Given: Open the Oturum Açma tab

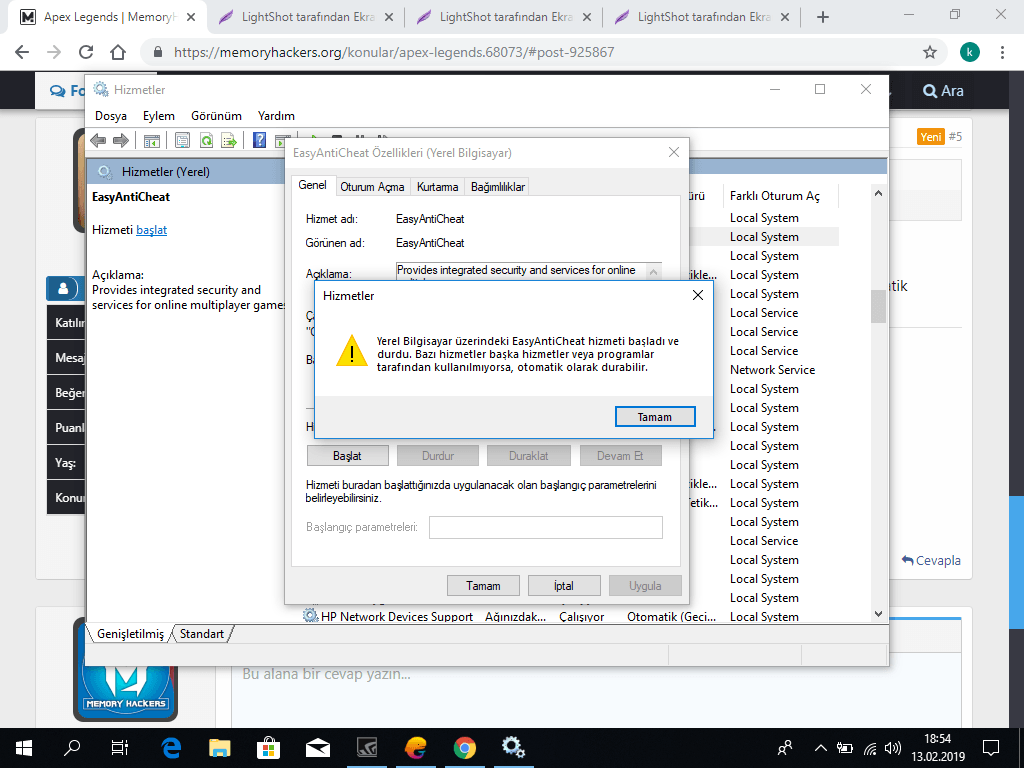Looking at the screenshot, I should (x=372, y=187).
